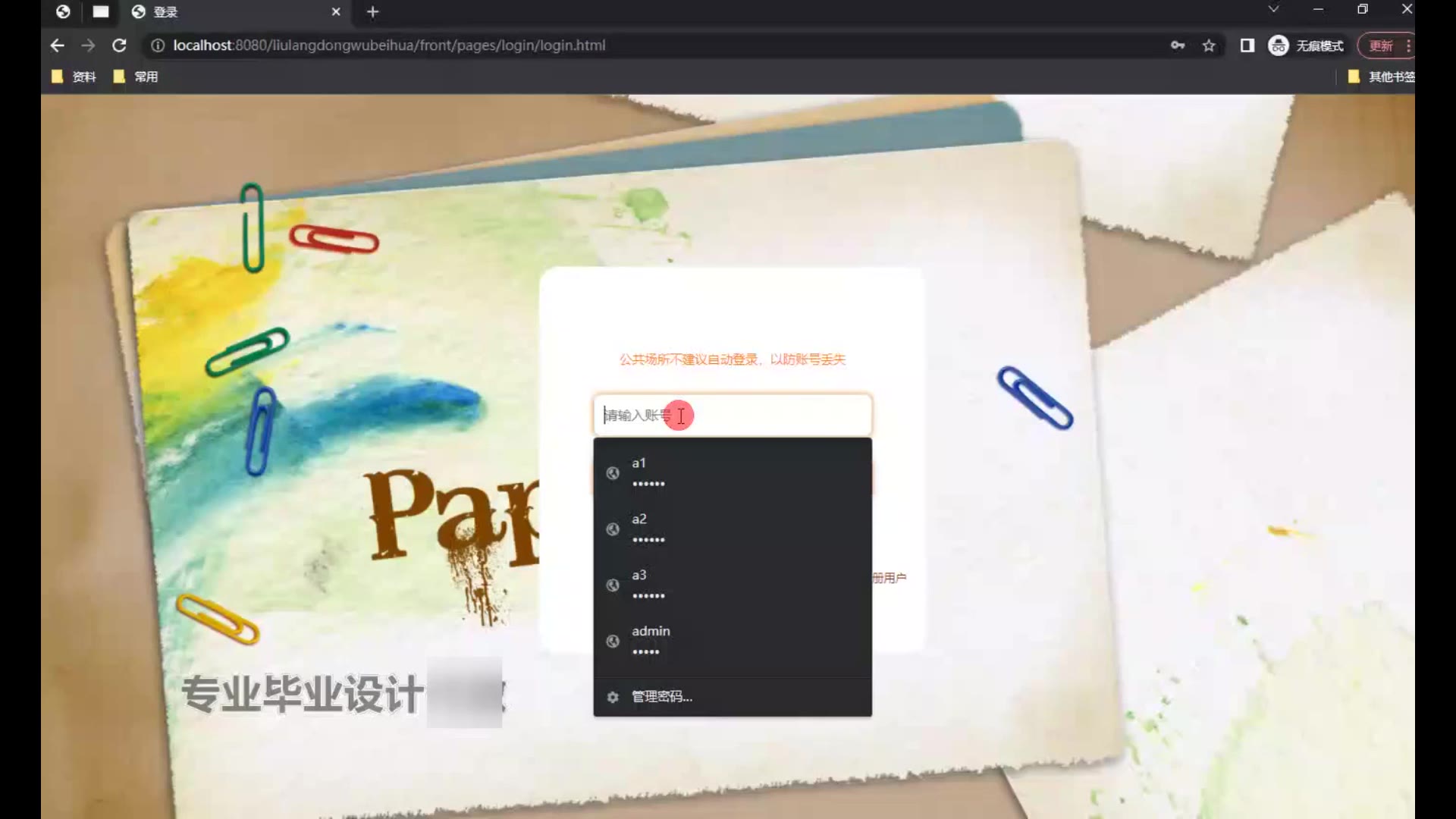View site information icon in address bar
The height and width of the screenshot is (819, 1456).
click(x=158, y=45)
